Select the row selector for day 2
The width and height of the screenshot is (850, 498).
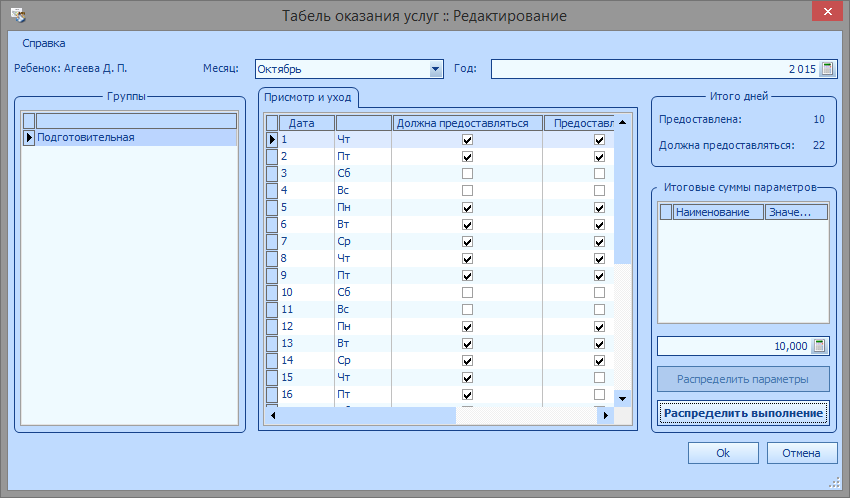click(272, 157)
